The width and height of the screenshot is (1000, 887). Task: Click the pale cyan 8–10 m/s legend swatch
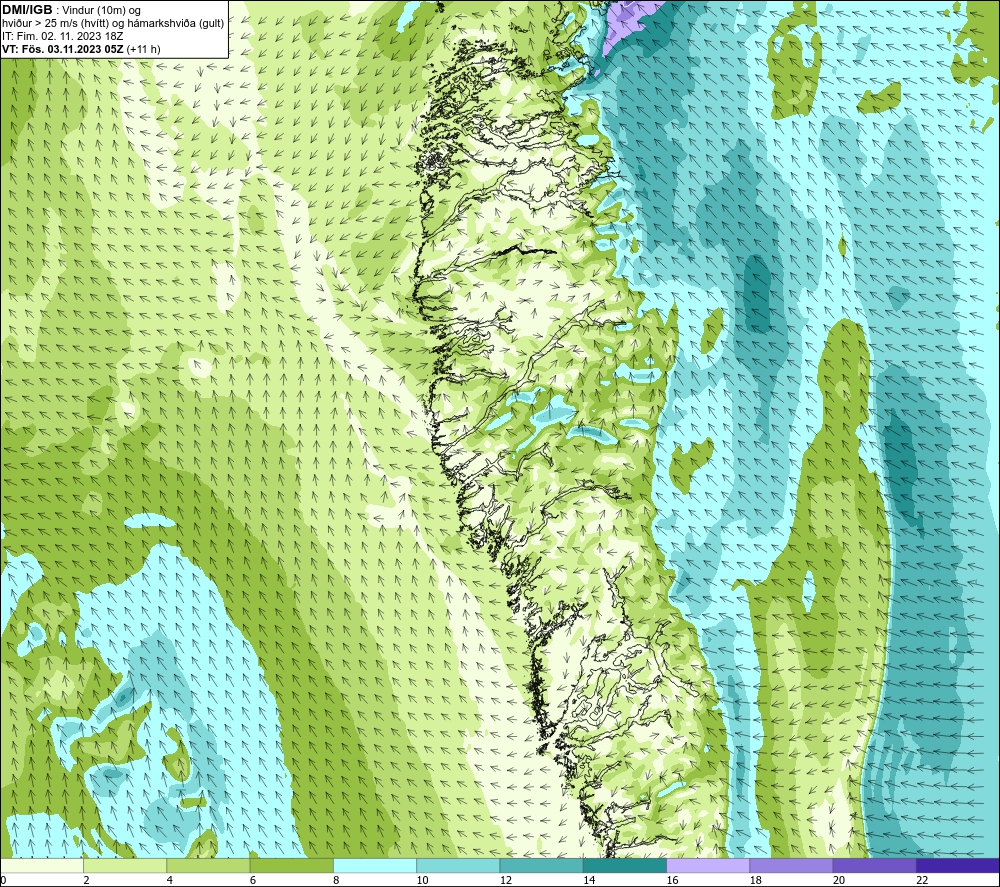(x=375, y=865)
